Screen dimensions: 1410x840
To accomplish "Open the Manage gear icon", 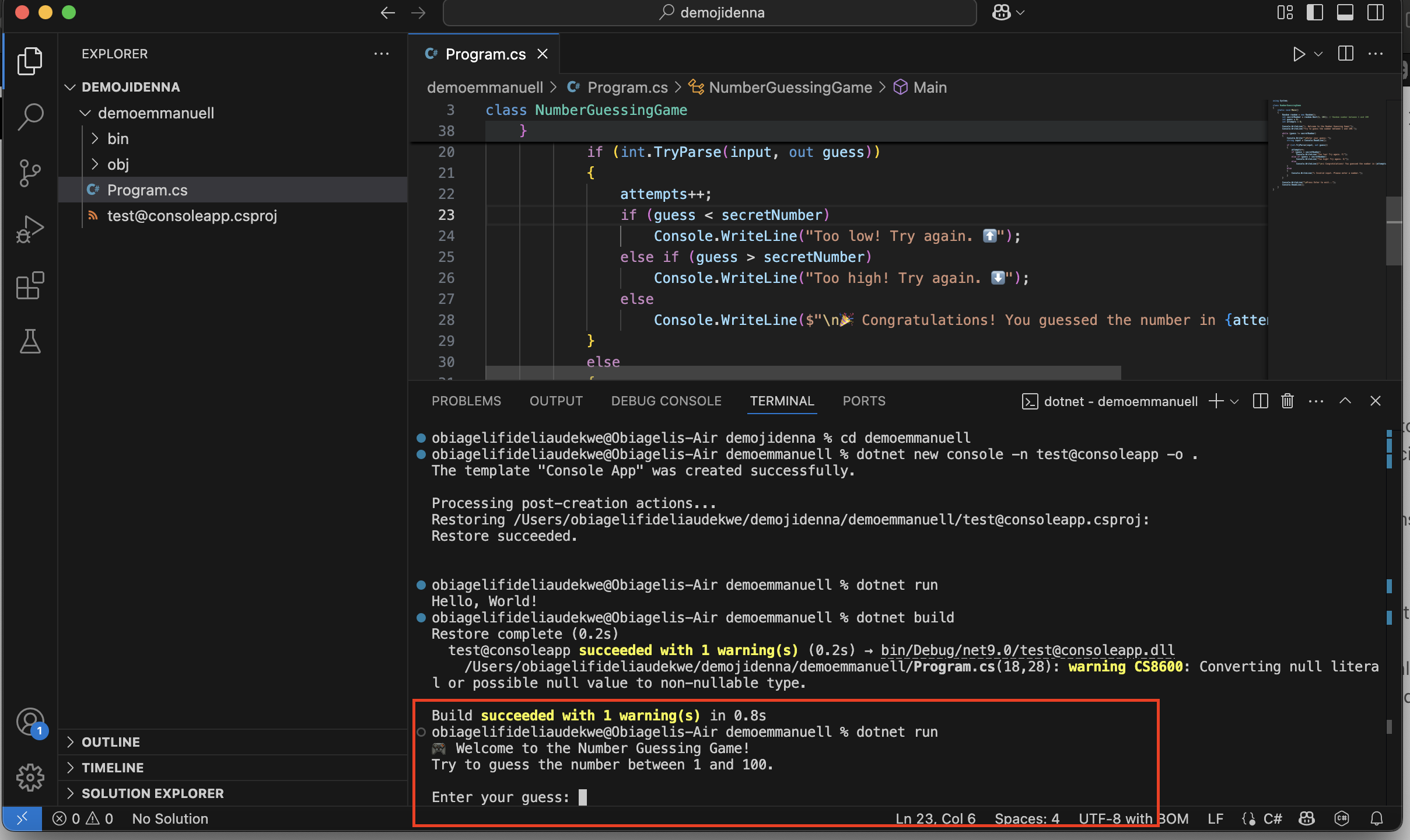I will click(x=30, y=778).
